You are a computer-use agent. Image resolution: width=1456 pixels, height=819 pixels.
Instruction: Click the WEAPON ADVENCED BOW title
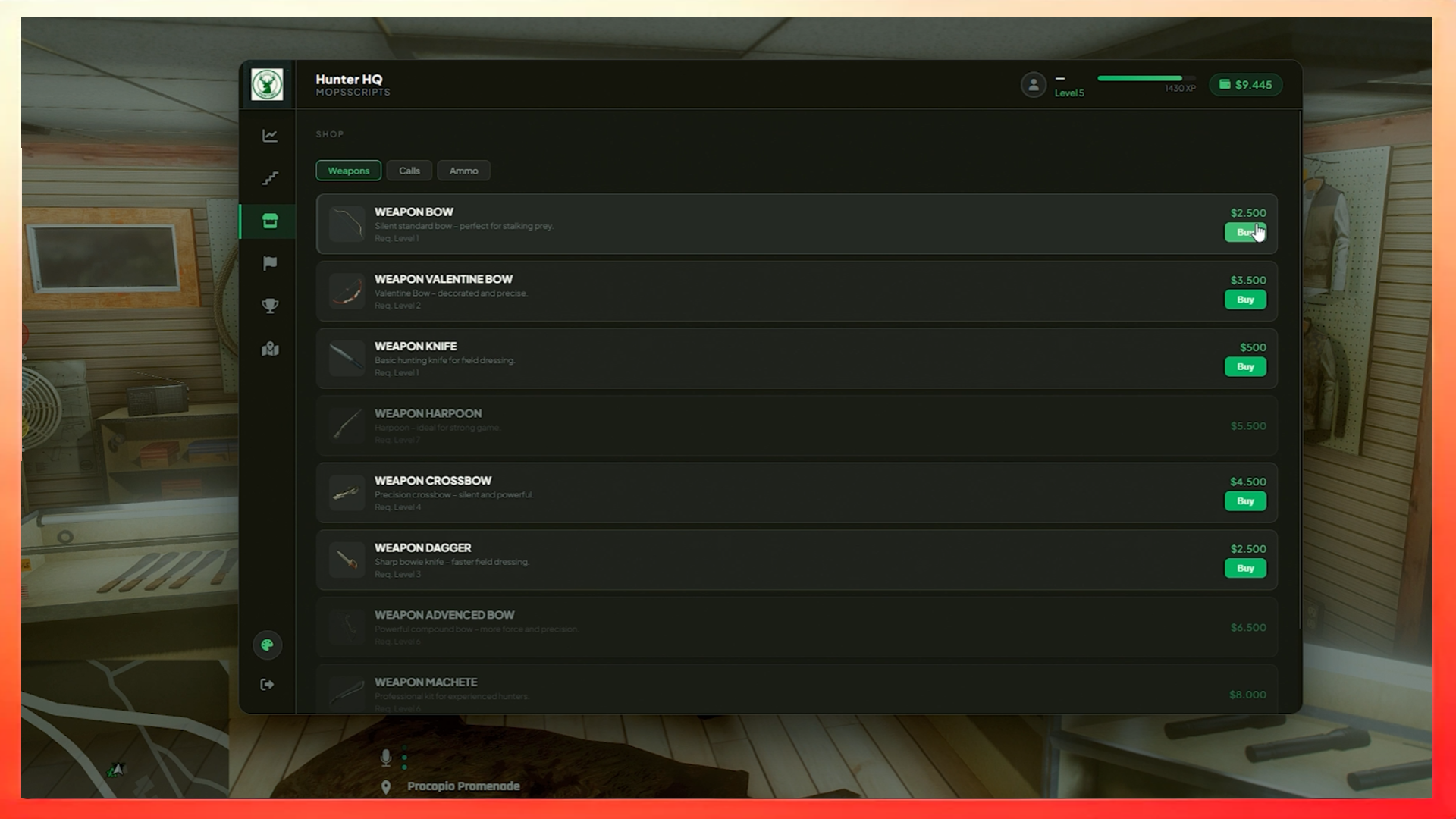point(444,615)
